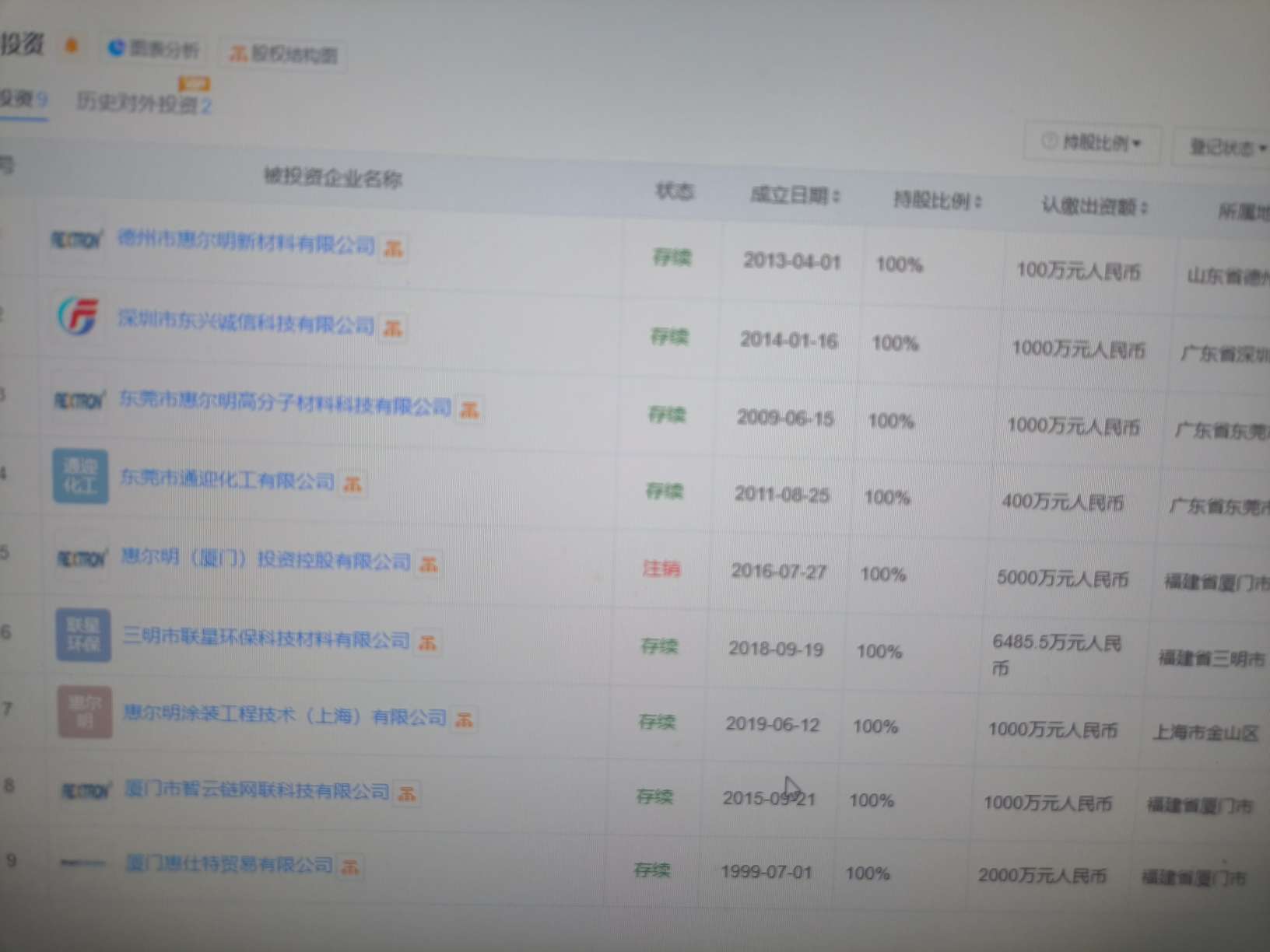The height and width of the screenshot is (952, 1270).
Task: Open the 图表分析 chart analysis button
Action: (153, 48)
